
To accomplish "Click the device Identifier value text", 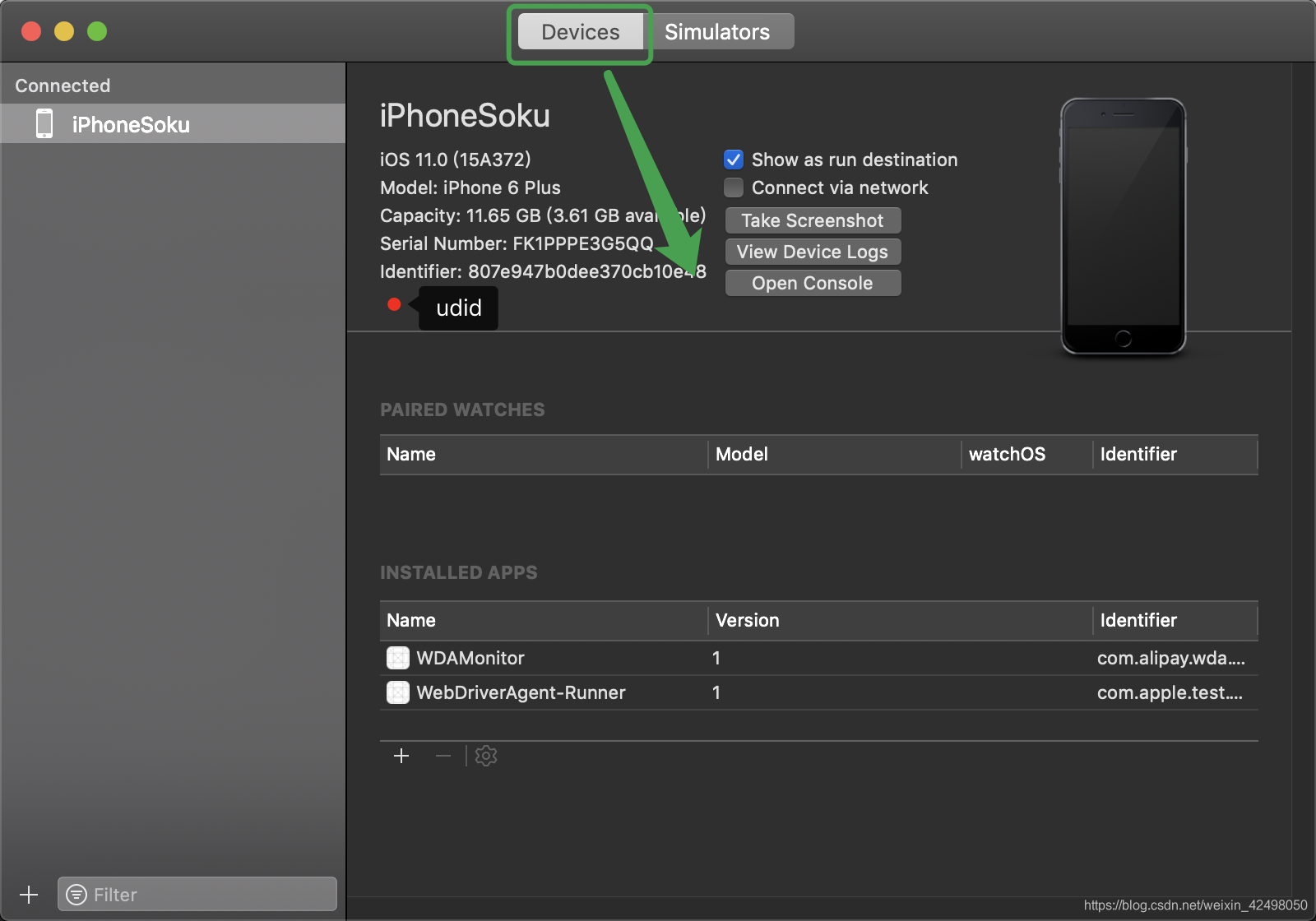I will pos(587,271).
